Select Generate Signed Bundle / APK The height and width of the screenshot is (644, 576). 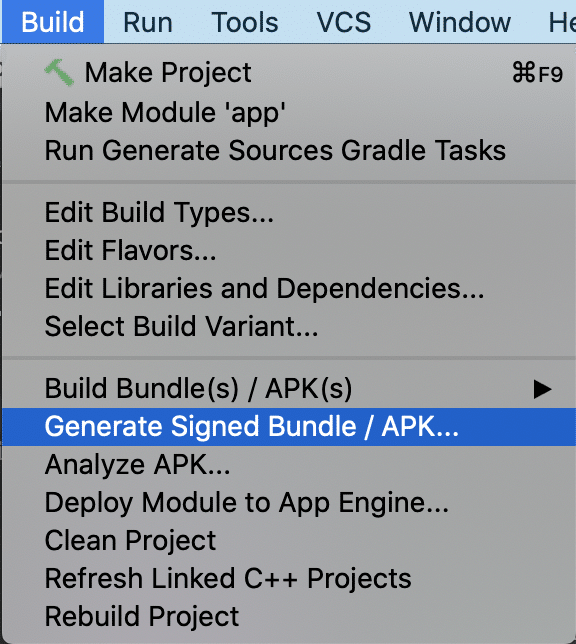click(289, 427)
